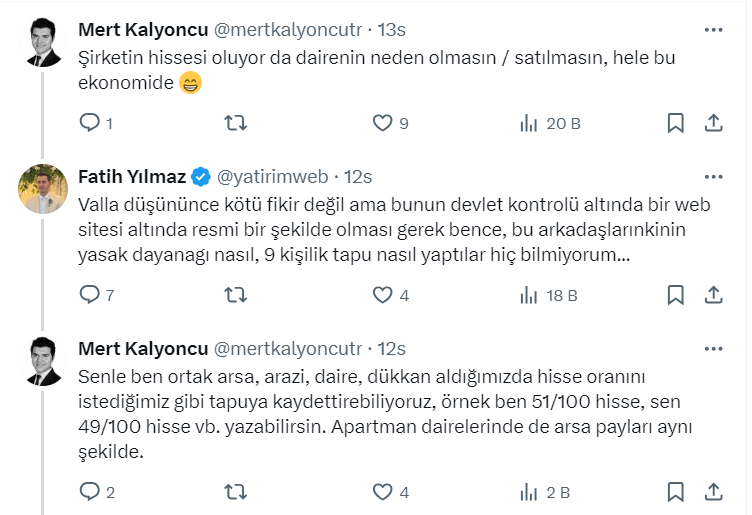
Task: Like Fatih Yılmaz's tweet
Action: coord(382,295)
